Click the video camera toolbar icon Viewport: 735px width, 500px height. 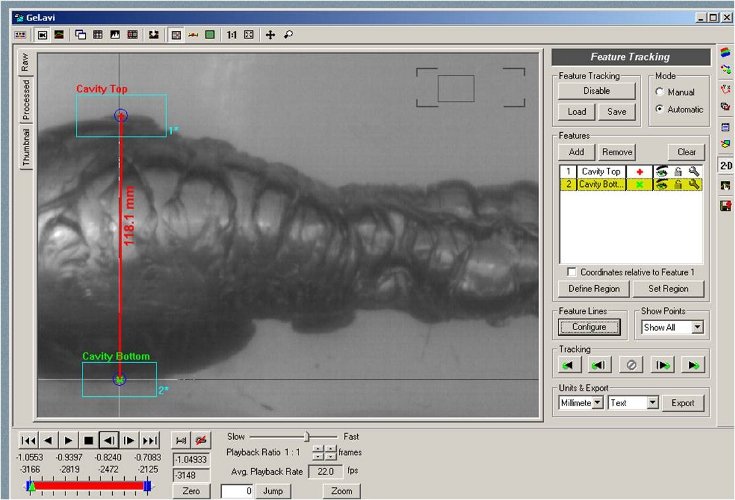[x=42, y=35]
